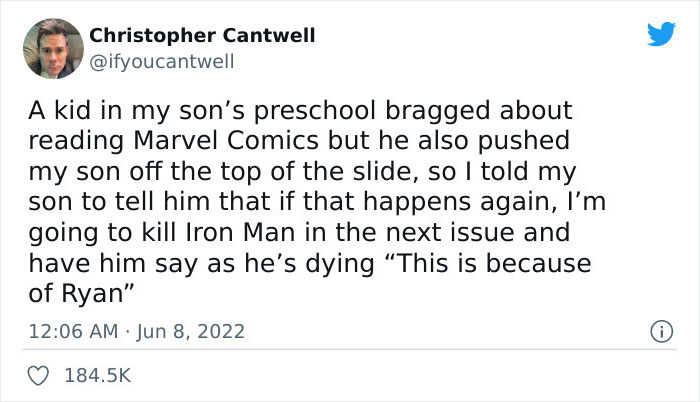This screenshot has width=700, height=402.
Task: Click the 184.5K likes count
Action: coord(100,375)
